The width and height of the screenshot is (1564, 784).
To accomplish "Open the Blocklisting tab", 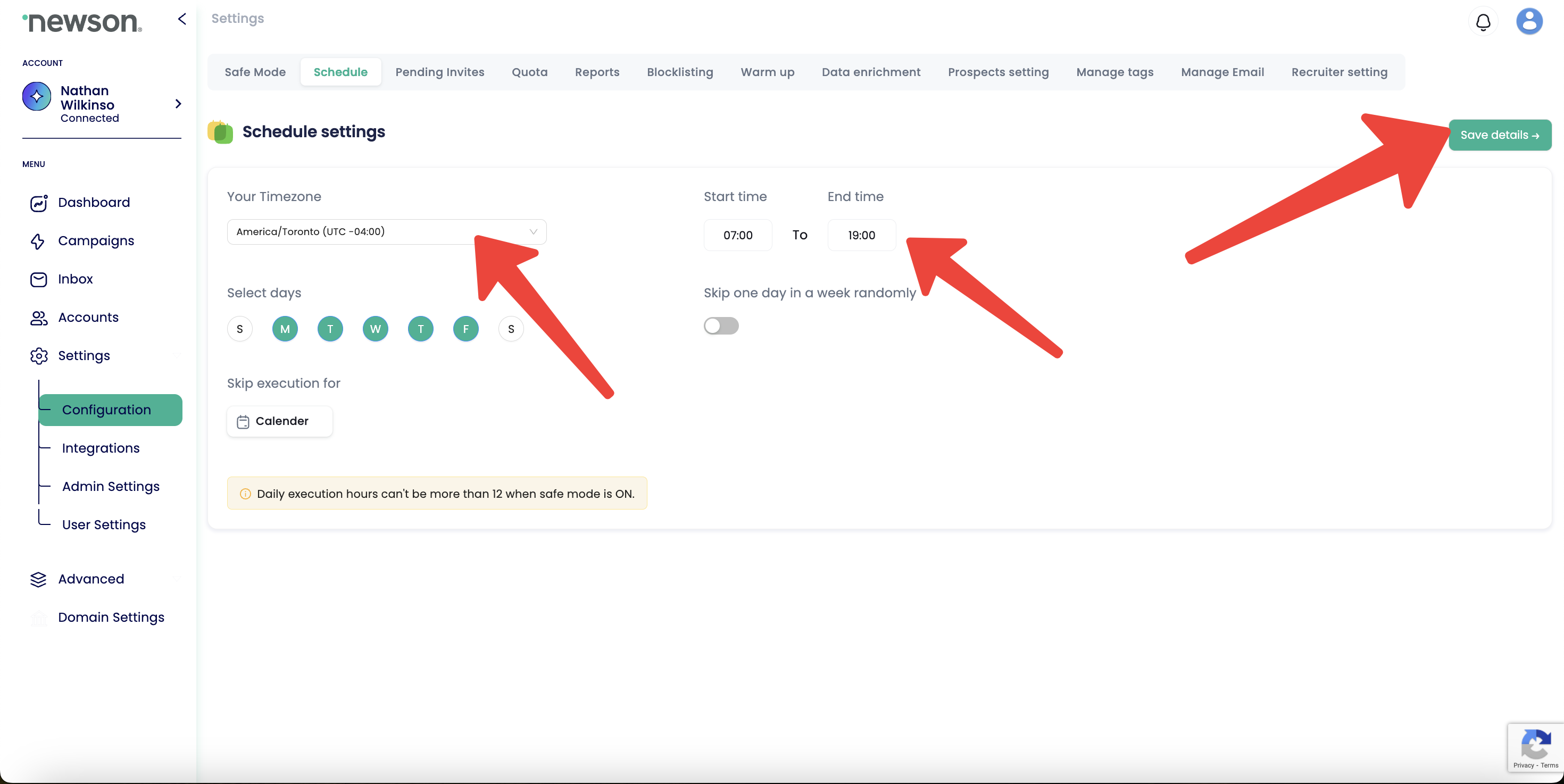I will [x=680, y=72].
